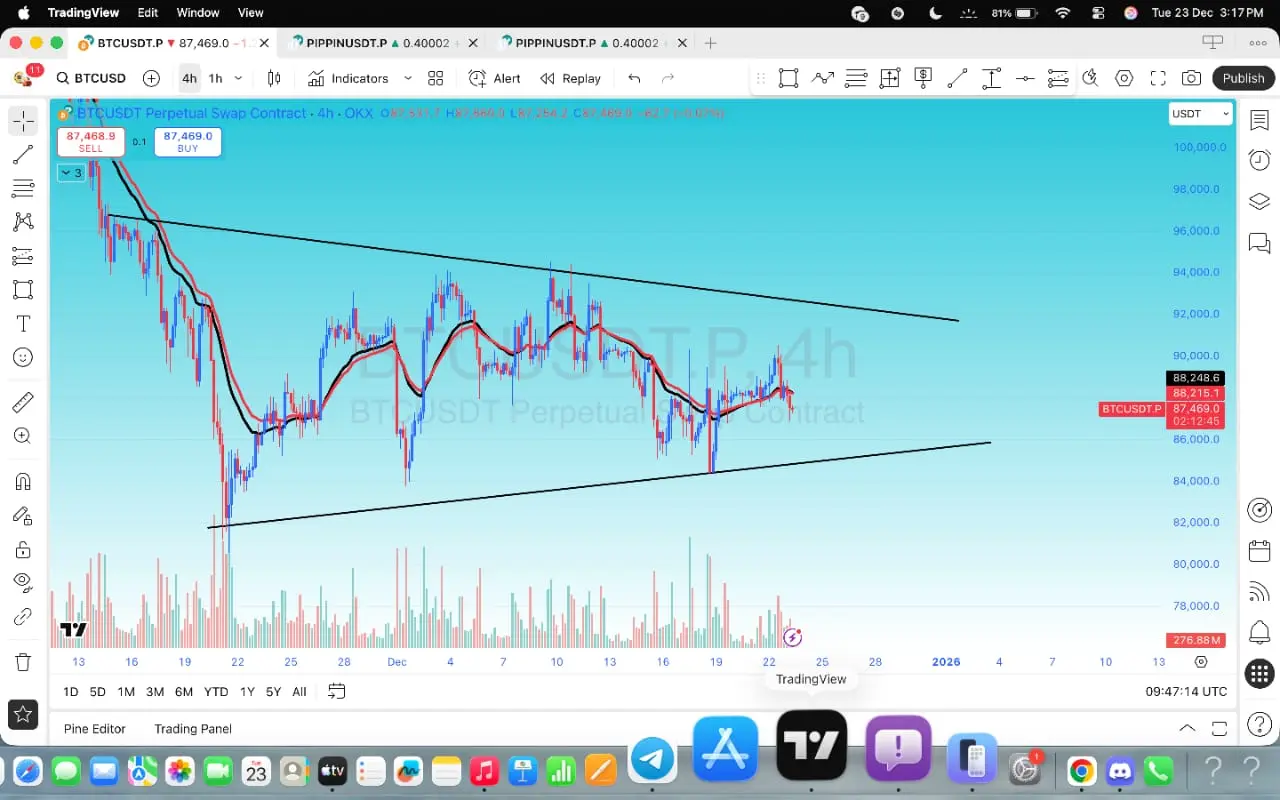Click the trash Remove objects icon
1280x800 pixels.
pos(23,661)
